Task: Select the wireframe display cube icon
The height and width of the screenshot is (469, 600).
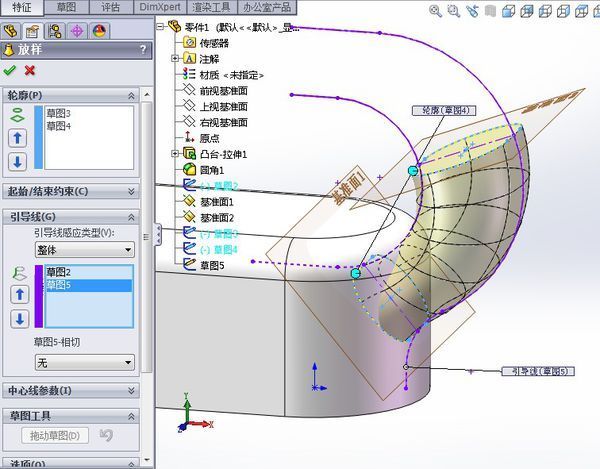Action: (x=582, y=11)
